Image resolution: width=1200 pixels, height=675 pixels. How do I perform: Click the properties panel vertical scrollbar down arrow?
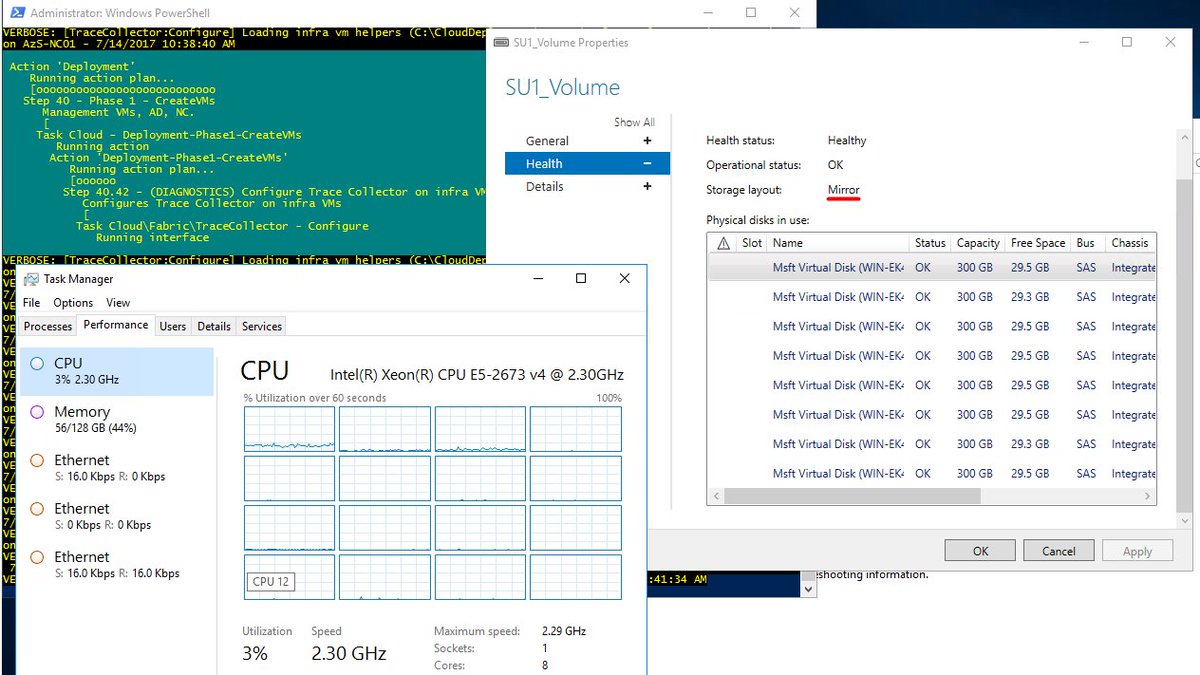[1187, 521]
